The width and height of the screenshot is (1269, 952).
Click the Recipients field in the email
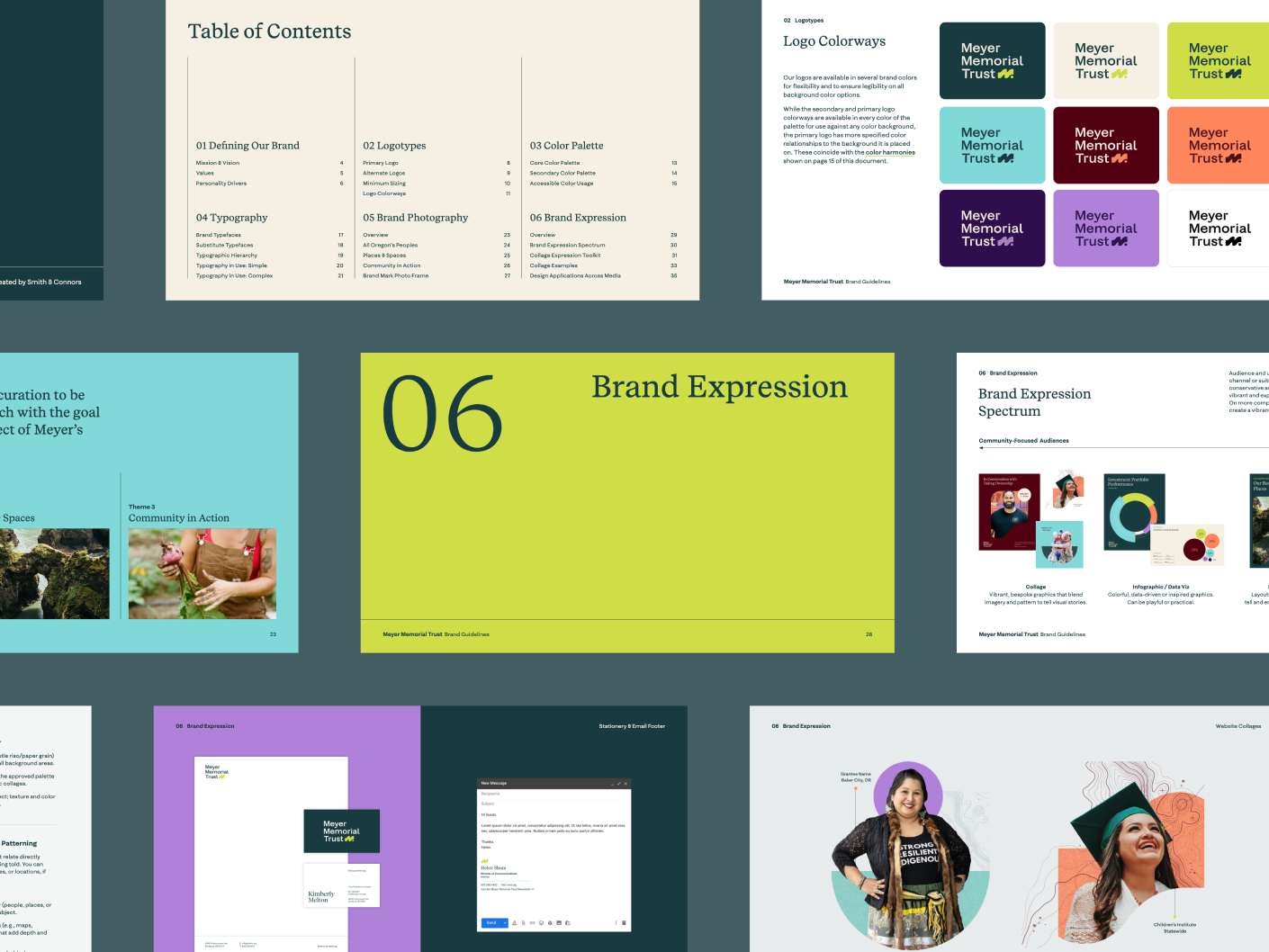pyautogui.click(x=553, y=794)
